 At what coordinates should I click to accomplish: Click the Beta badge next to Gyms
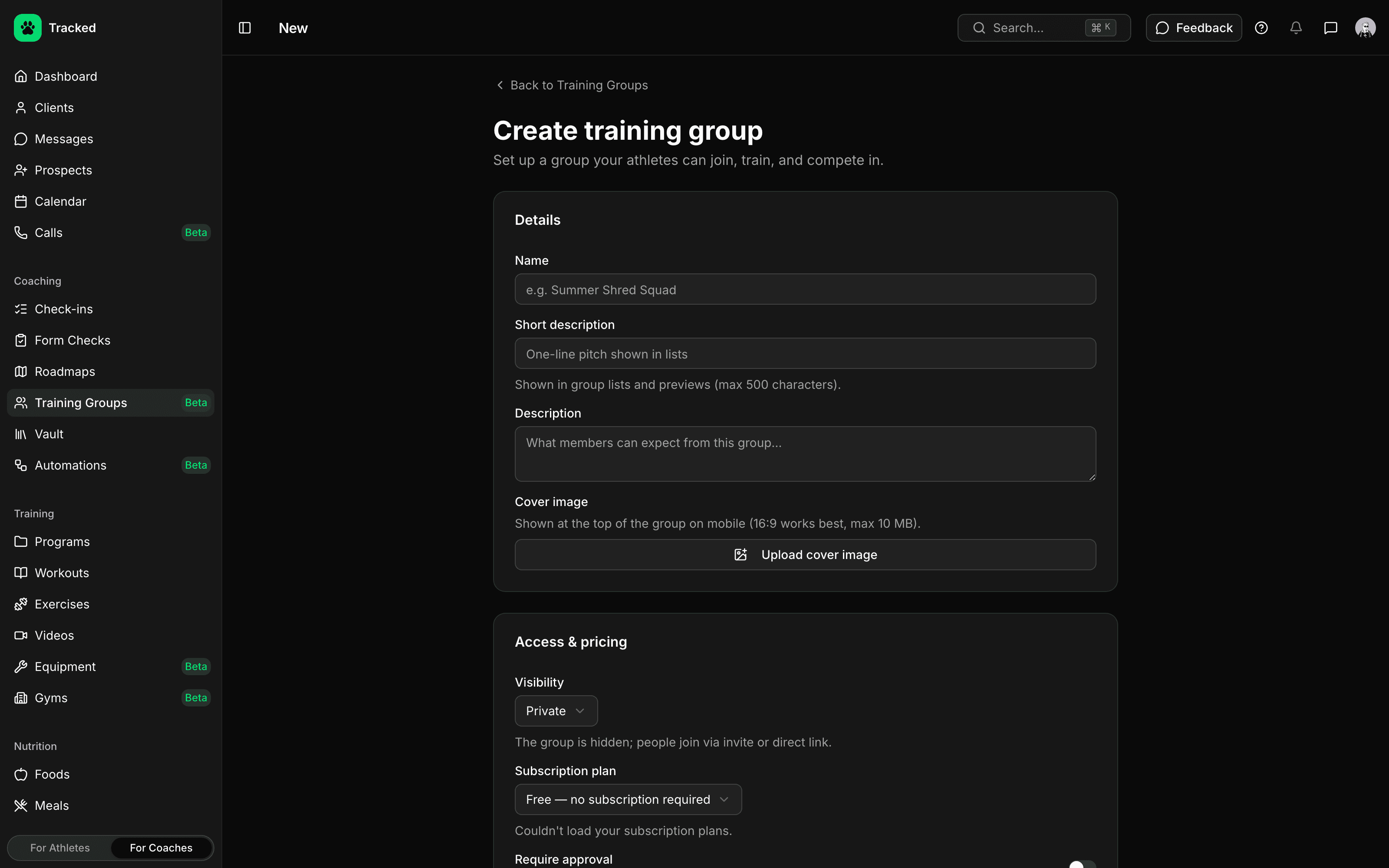pos(196,697)
